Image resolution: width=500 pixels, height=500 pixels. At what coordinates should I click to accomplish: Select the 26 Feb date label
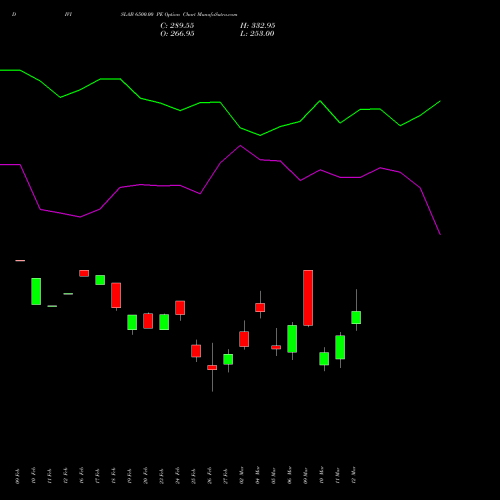(x=210, y=476)
